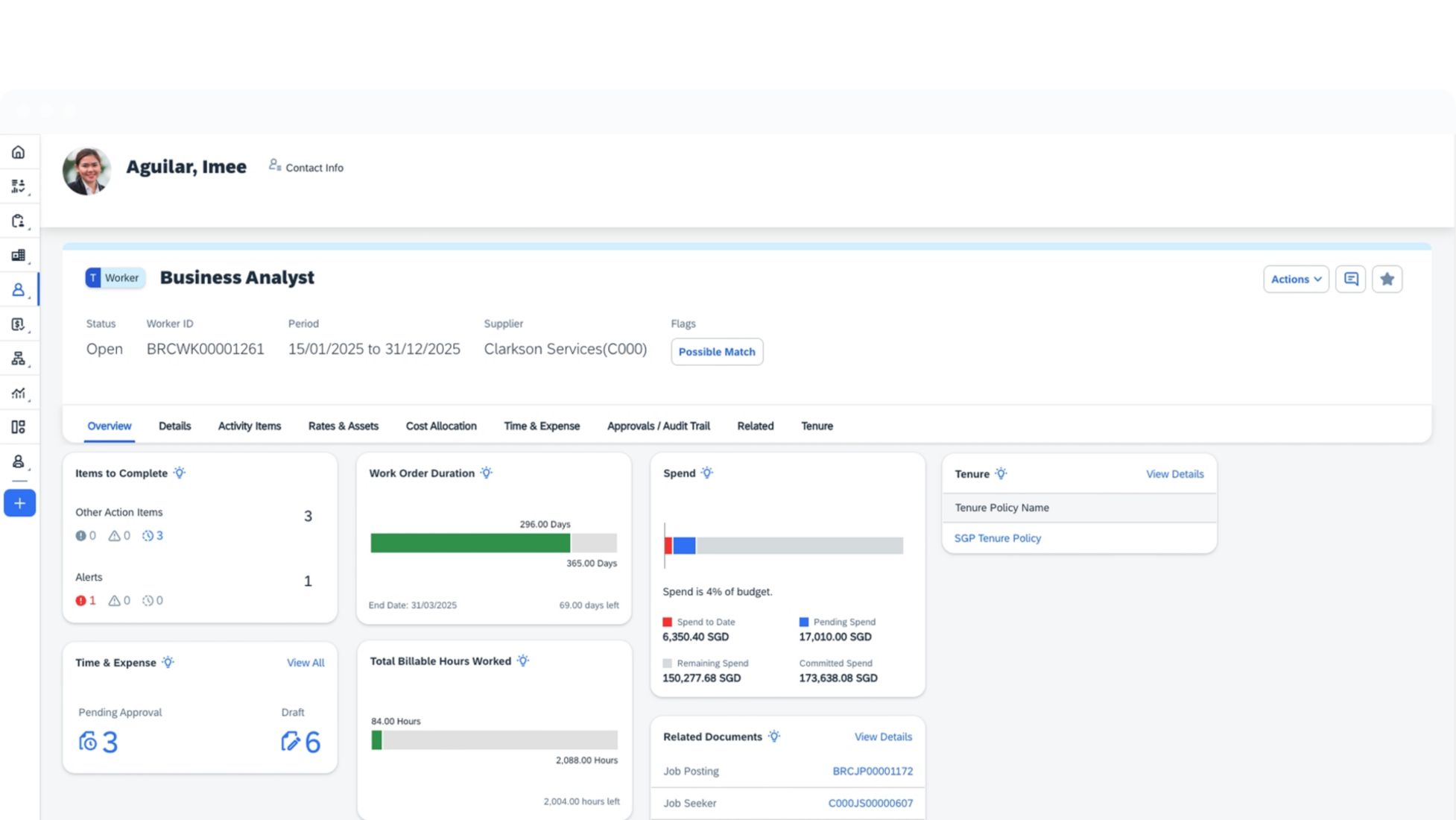Click the Home icon in sidebar

point(19,152)
